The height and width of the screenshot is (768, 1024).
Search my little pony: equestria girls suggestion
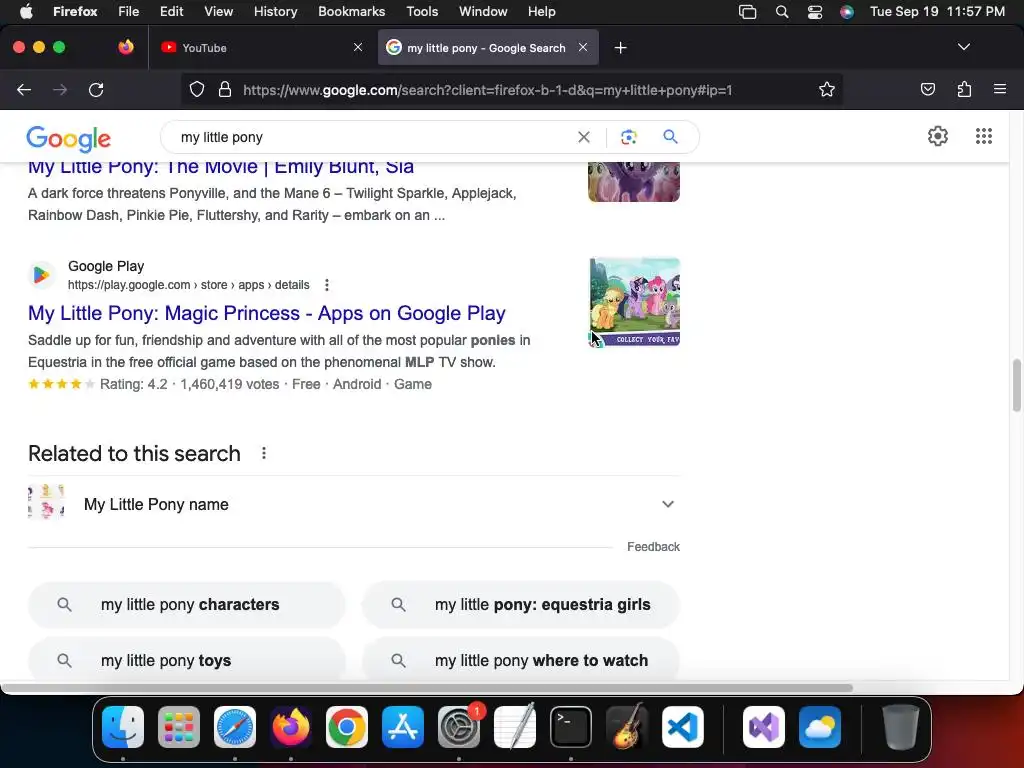[x=520, y=605]
